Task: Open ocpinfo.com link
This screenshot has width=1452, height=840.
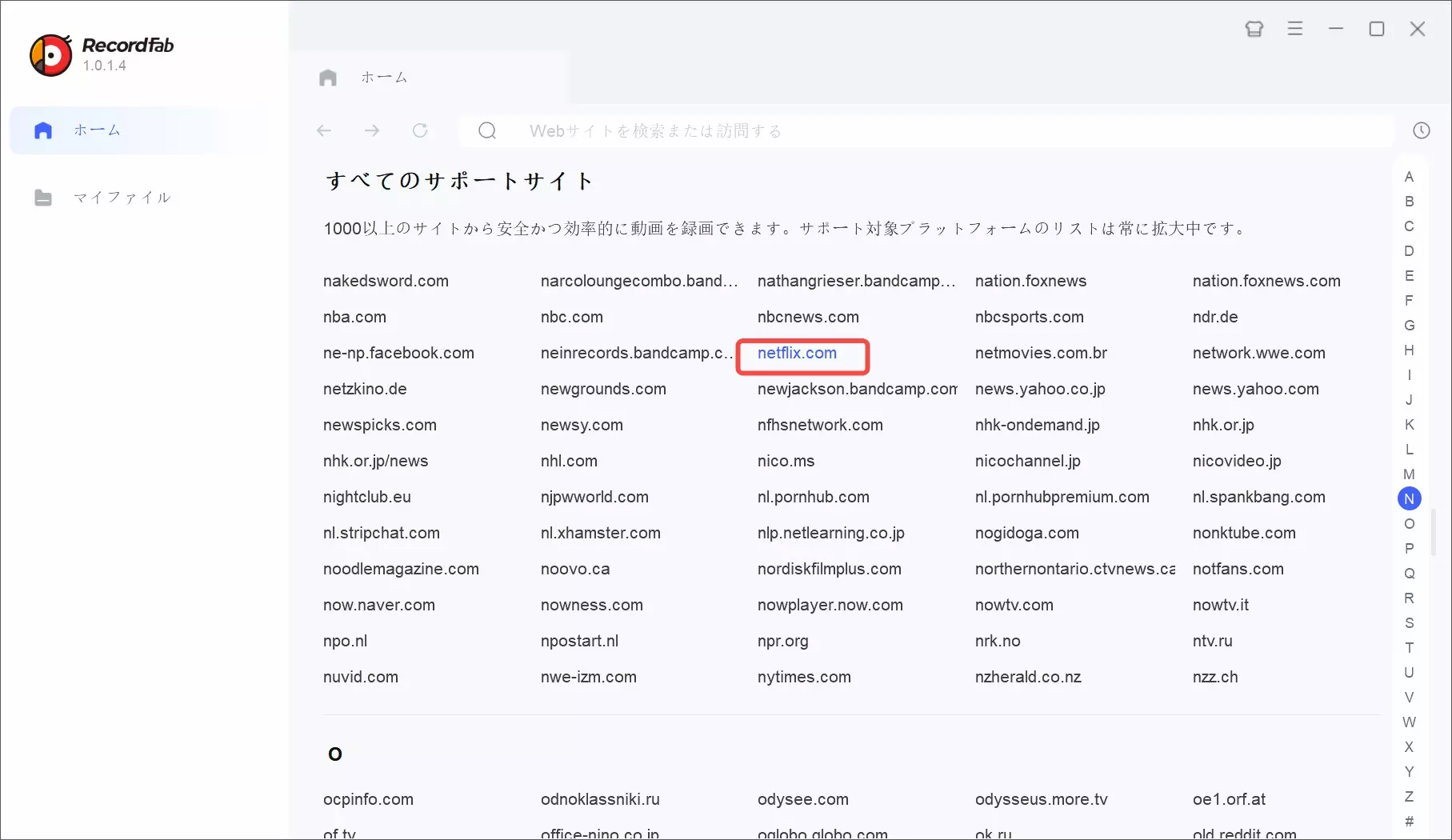Action: [368, 799]
